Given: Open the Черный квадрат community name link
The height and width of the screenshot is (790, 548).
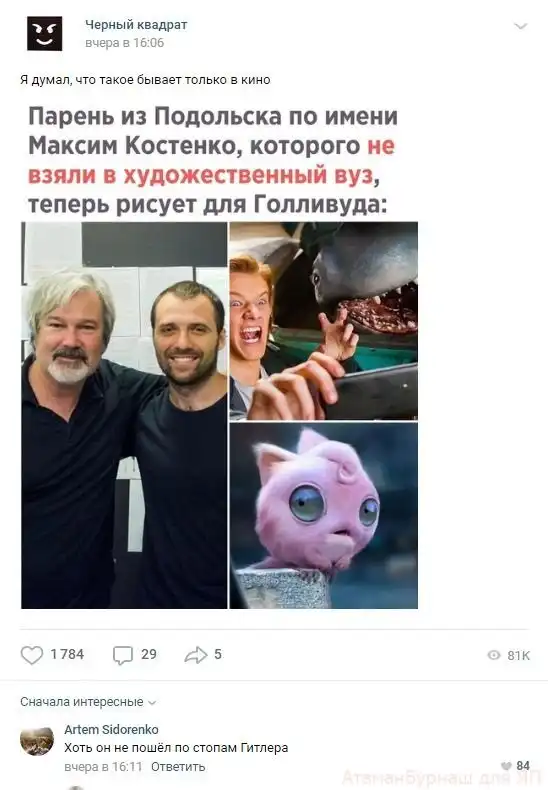Looking at the screenshot, I should 136,24.
